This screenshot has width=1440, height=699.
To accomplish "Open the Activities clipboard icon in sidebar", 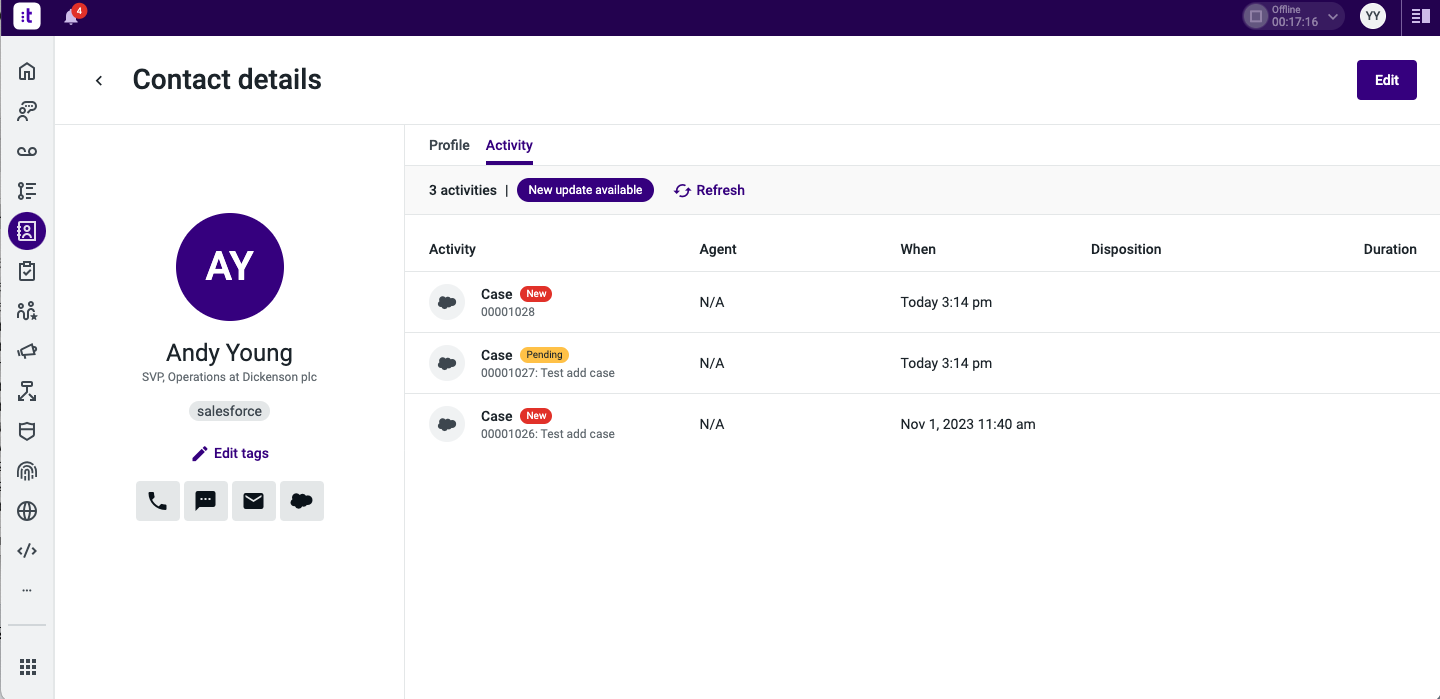I will click(x=27, y=270).
